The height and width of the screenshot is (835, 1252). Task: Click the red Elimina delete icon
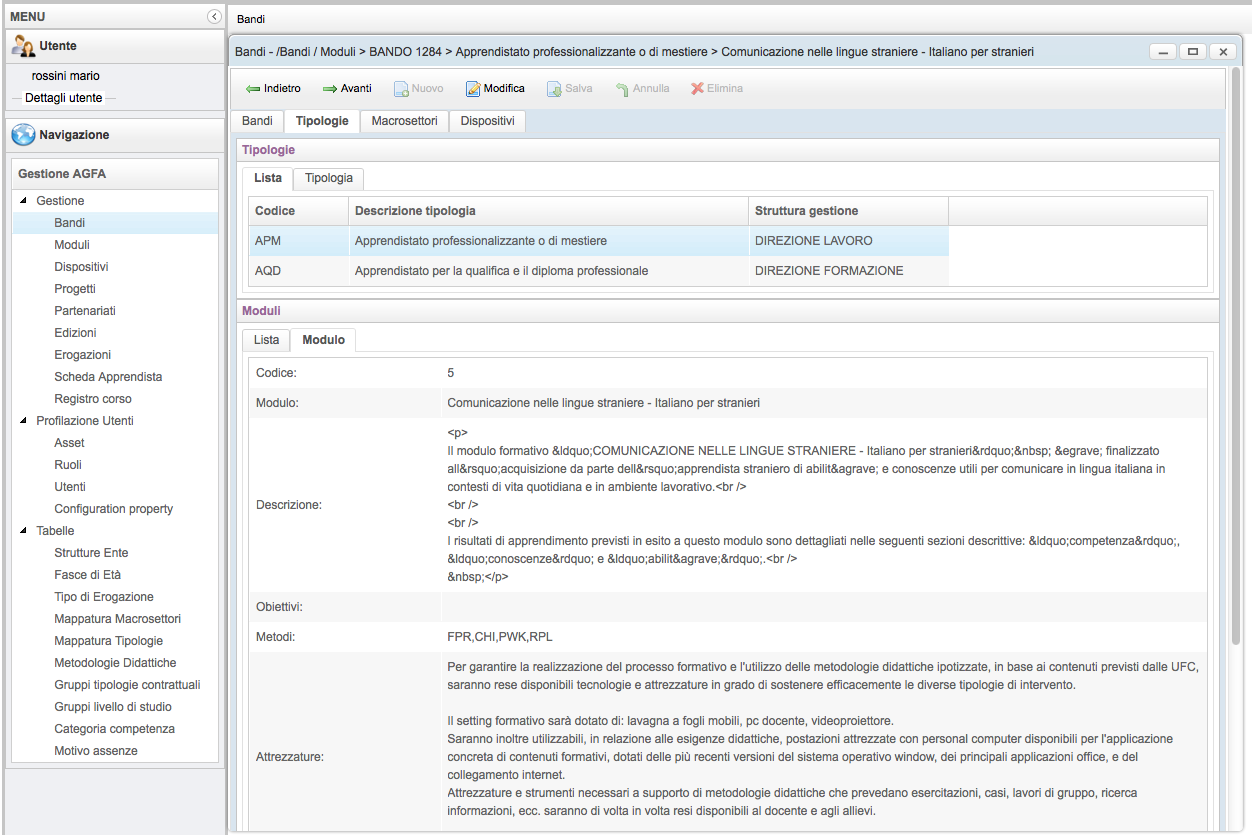tap(697, 89)
